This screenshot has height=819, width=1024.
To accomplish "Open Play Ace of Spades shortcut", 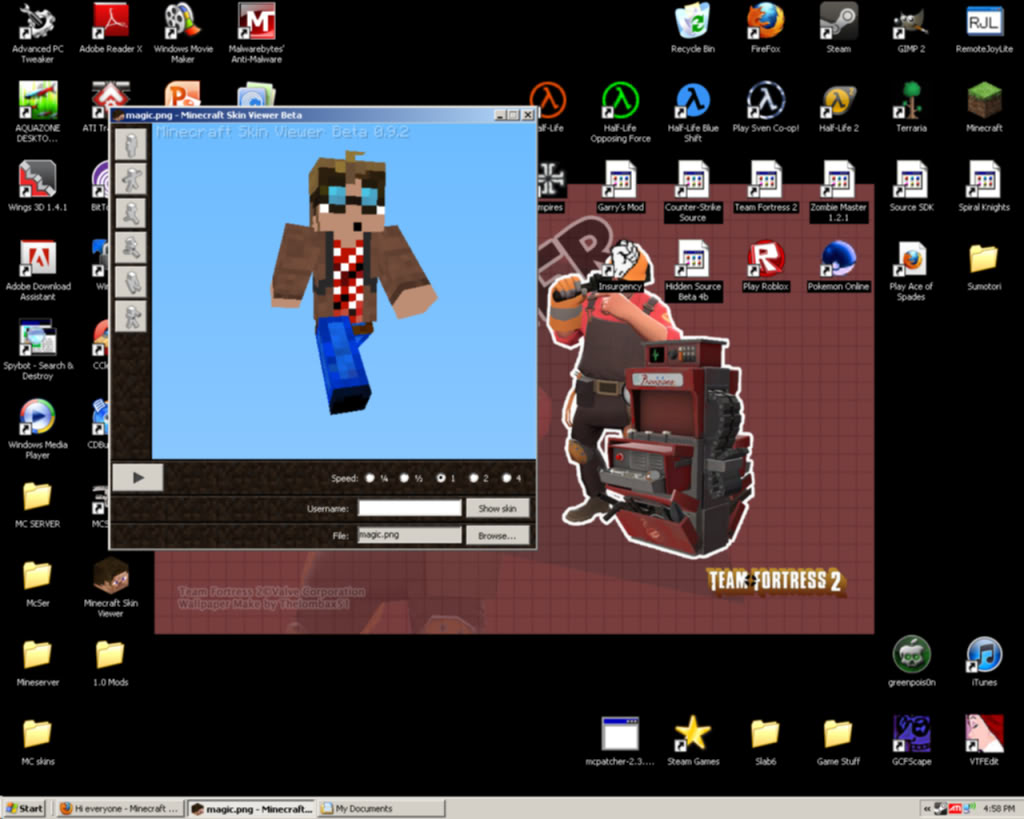I will [911, 270].
